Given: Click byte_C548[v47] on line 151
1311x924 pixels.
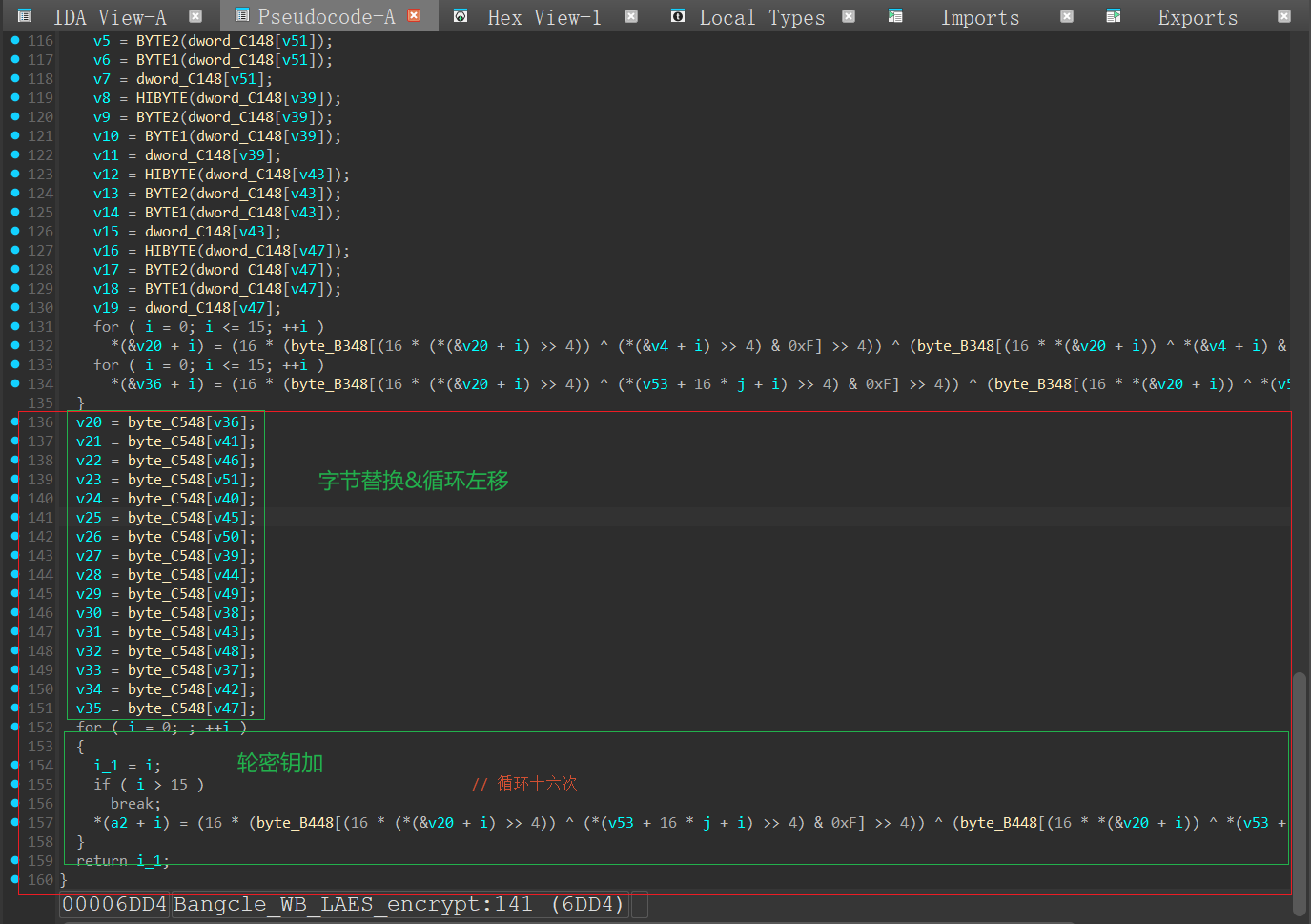Looking at the screenshot, I should pyautogui.click(x=188, y=708).
